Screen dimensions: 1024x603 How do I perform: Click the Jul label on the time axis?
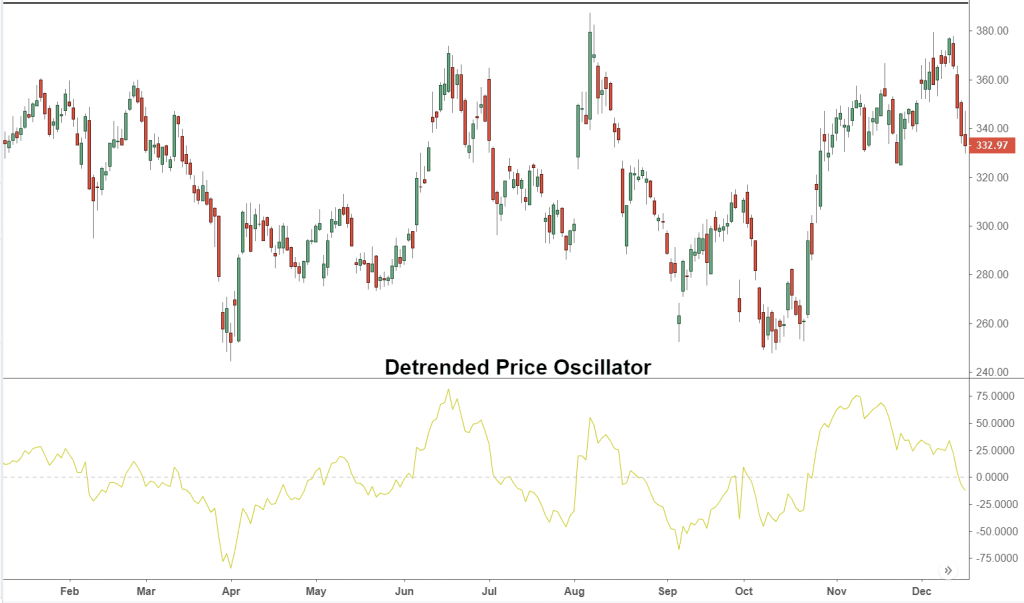pyautogui.click(x=488, y=591)
